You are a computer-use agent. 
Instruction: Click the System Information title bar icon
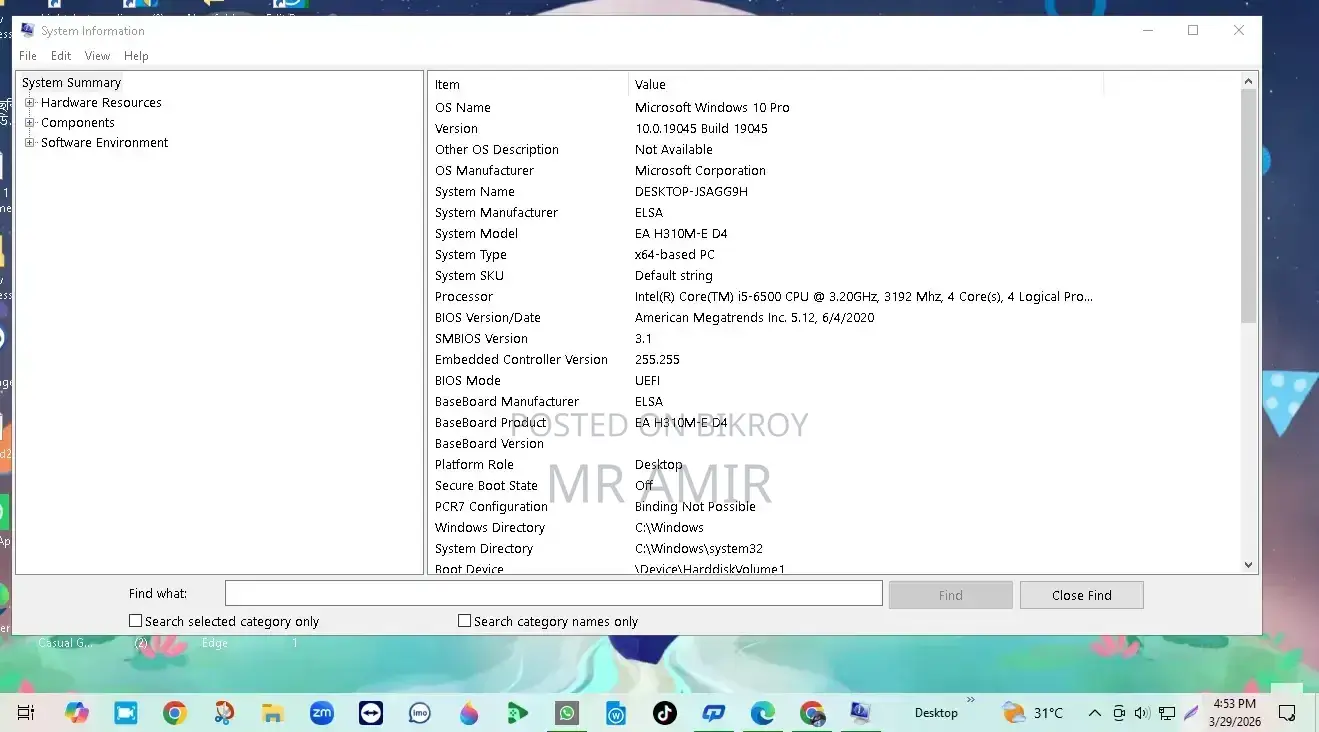(x=28, y=30)
